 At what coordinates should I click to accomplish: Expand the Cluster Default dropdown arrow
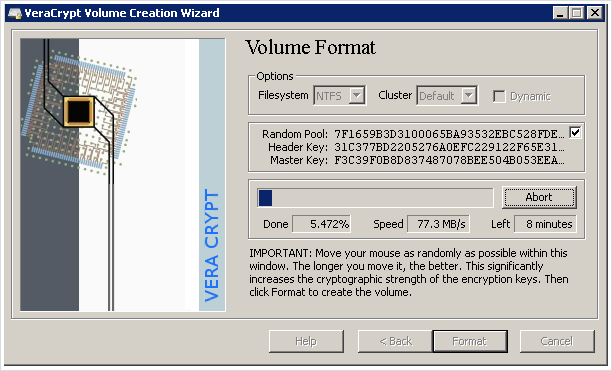tap(469, 96)
